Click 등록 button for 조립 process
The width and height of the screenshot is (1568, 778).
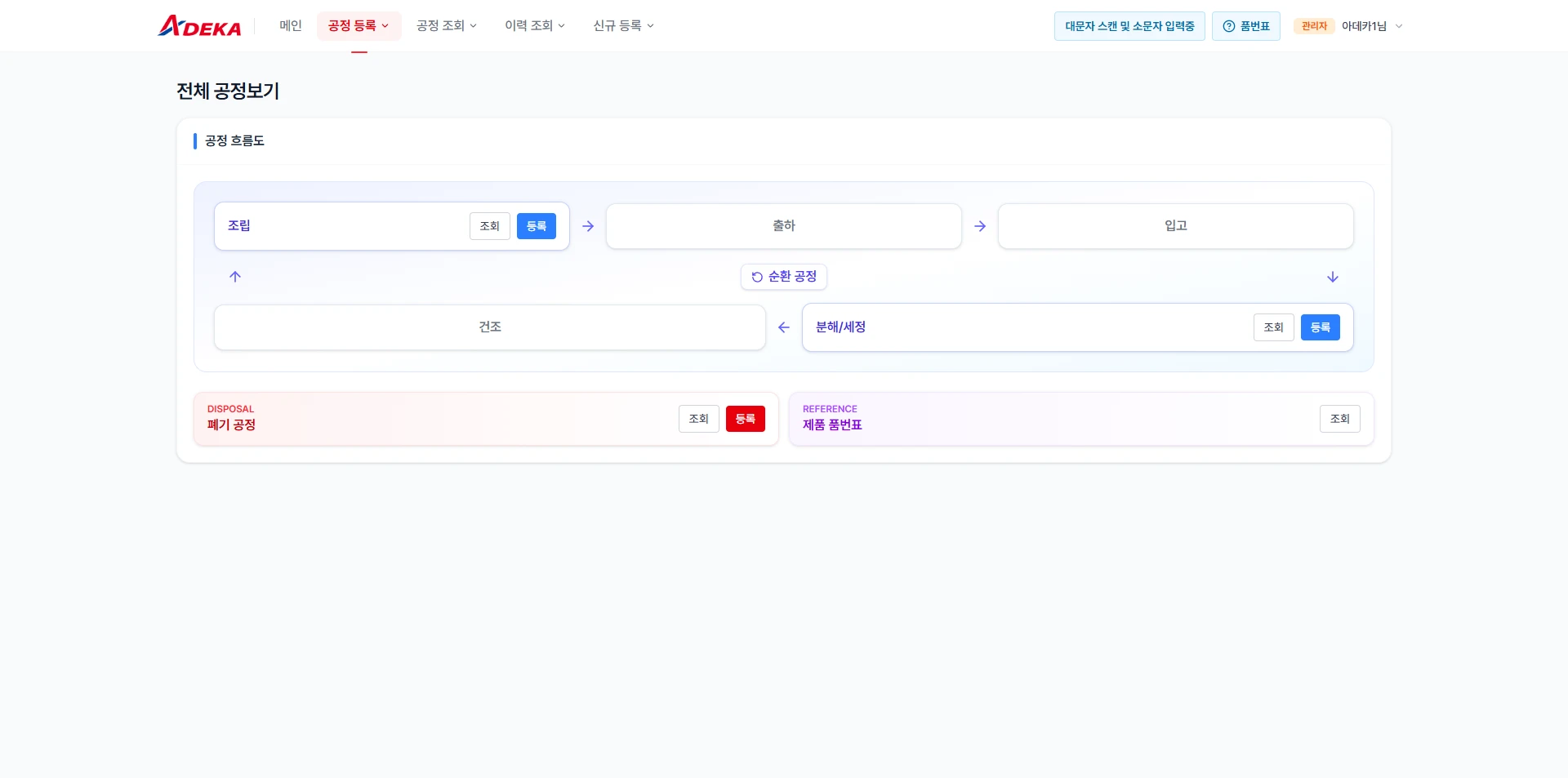click(537, 226)
